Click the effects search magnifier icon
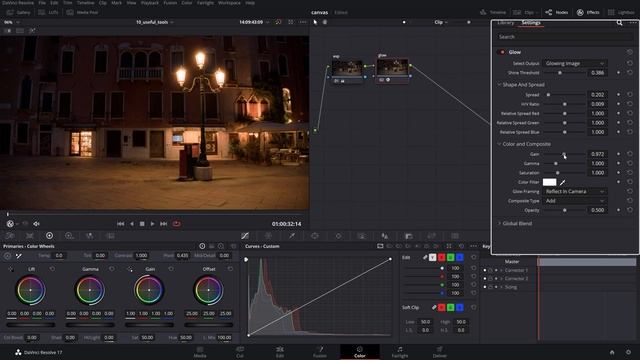This screenshot has width=640, height=360. tap(619, 23)
